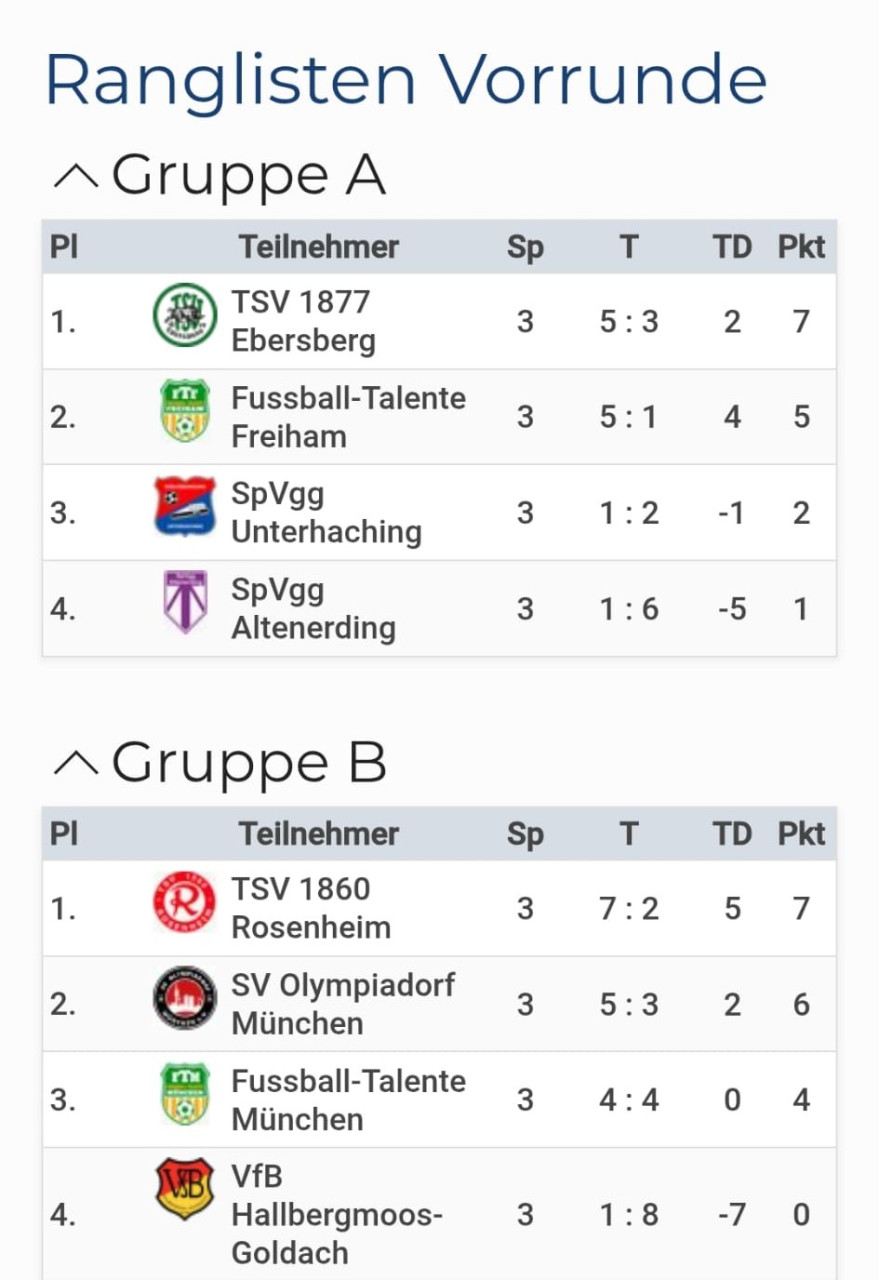Image resolution: width=879 pixels, height=1280 pixels.
Task: Click the VfB Hallbergmoos-Goldach logo
Action: click(x=185, y=1189)
